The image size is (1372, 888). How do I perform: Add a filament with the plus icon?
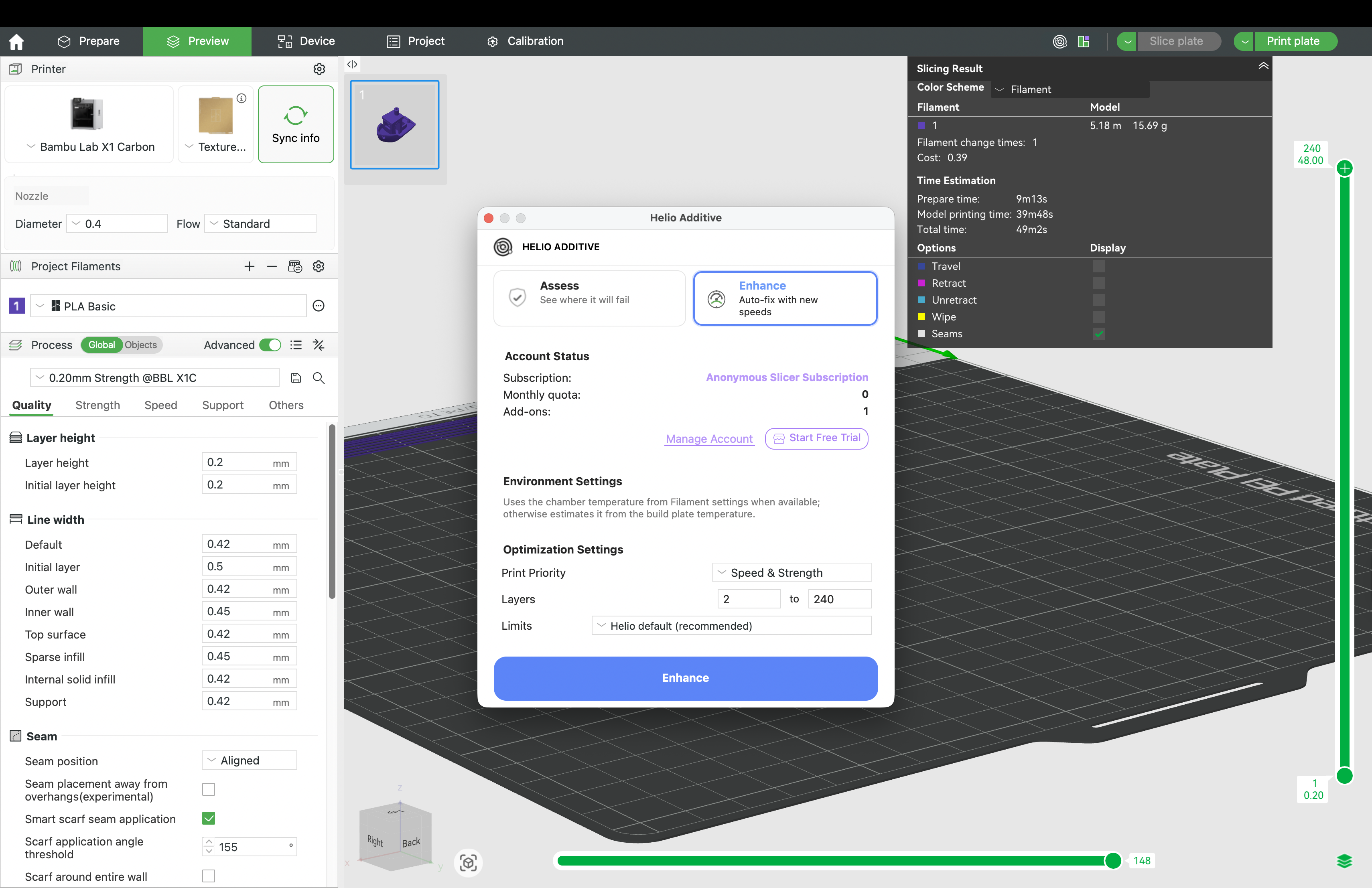[249, 266]
